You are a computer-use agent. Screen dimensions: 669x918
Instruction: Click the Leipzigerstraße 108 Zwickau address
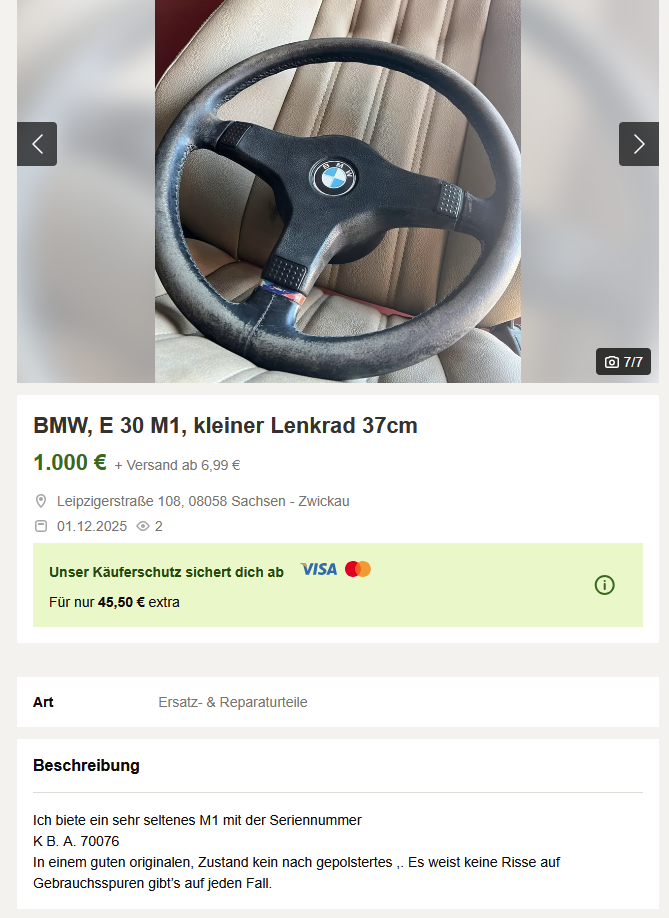(x=203, y=501)
